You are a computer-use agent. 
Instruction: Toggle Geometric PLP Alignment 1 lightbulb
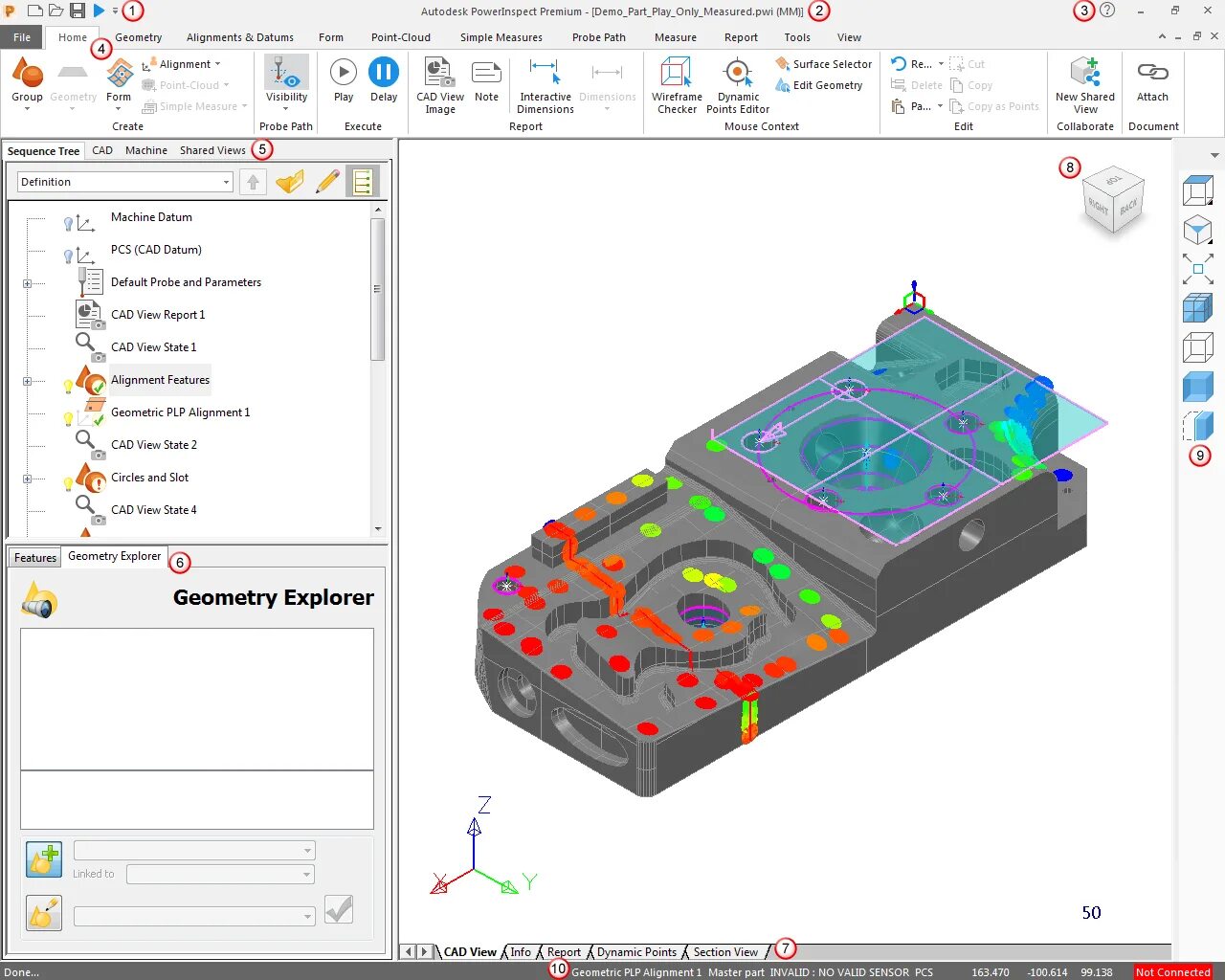(68, 419)
